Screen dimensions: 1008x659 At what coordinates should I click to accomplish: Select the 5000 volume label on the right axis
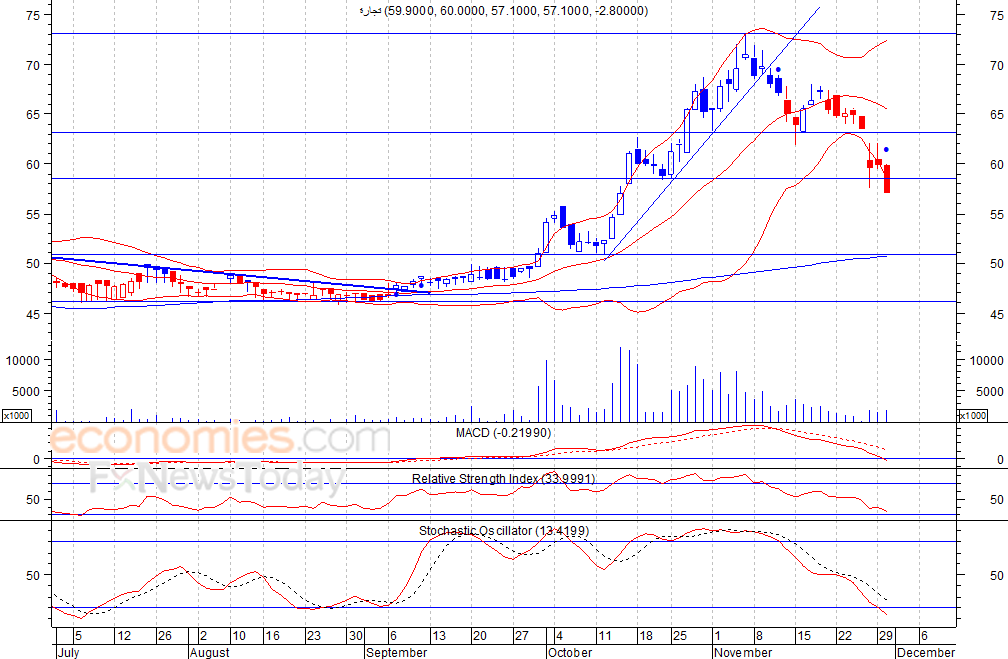[x=990, y=392]
